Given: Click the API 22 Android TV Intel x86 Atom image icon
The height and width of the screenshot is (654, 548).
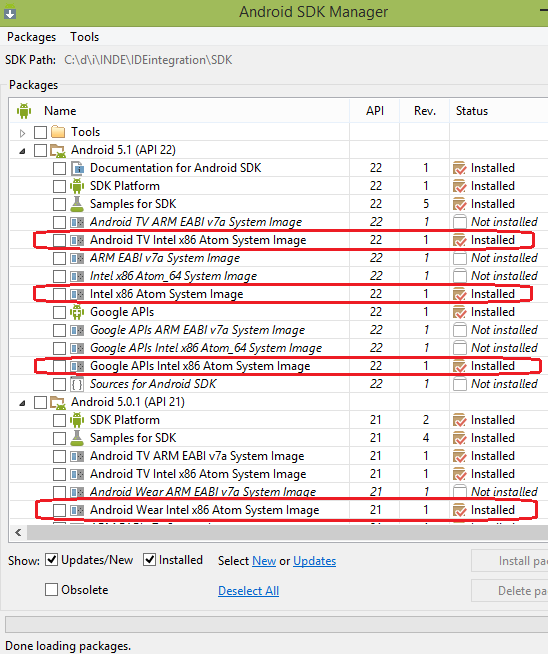Looking at the screenshot, I should pos(77,240).
